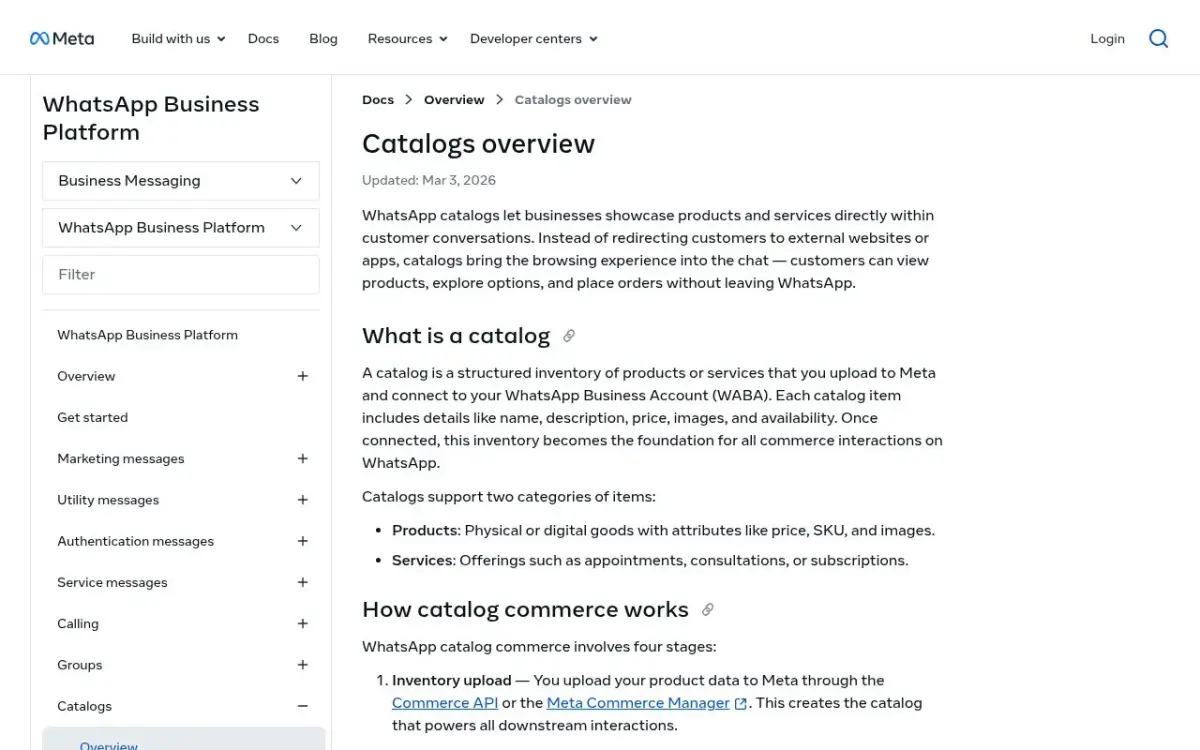Open the Commerce API link
This screenshot has width=1200, height=750.
pyautogui.click(x=445, y=703)
